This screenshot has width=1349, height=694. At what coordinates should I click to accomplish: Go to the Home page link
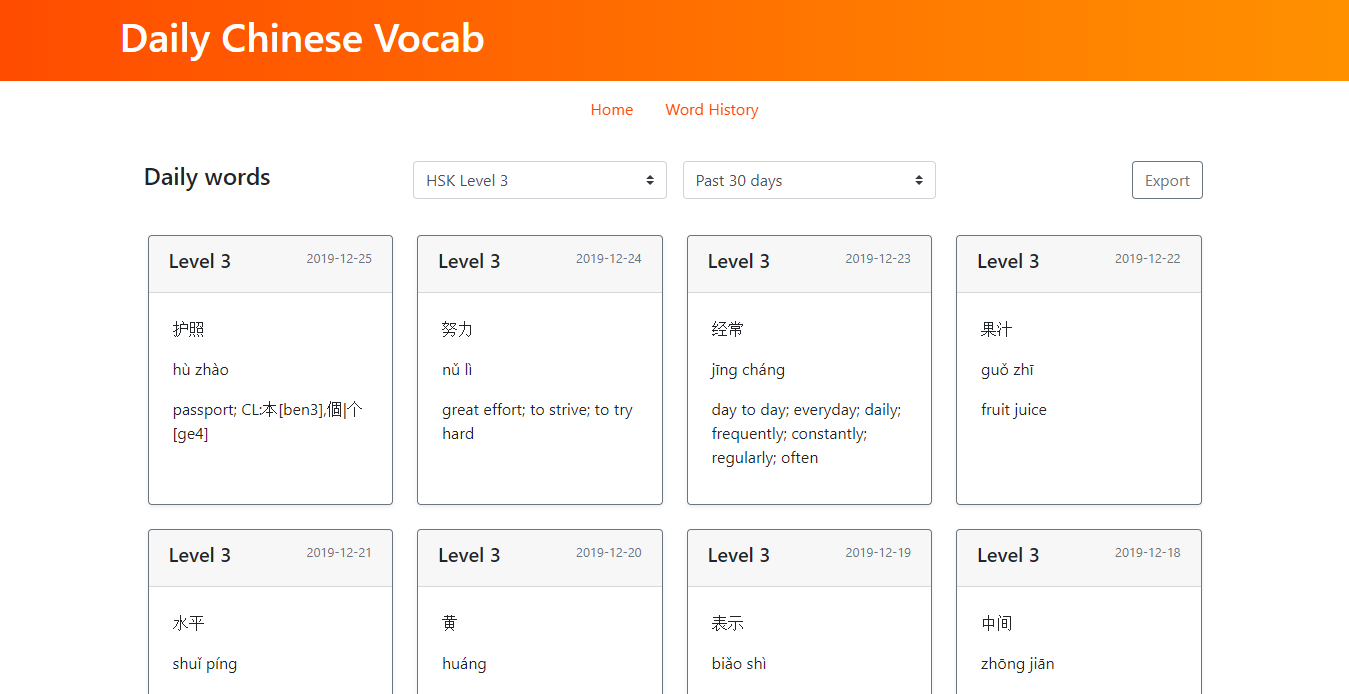coord(611,110)
